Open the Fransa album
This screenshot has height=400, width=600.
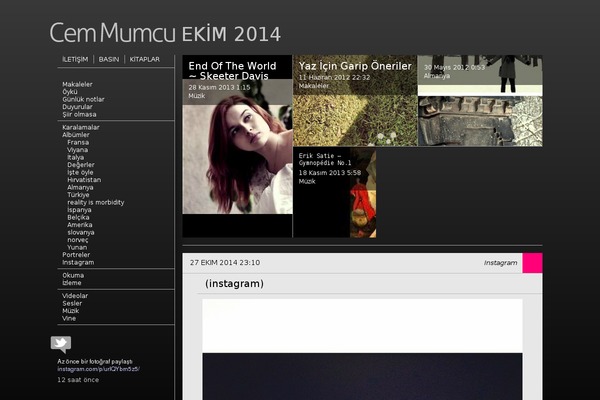[x=78, y=142]
